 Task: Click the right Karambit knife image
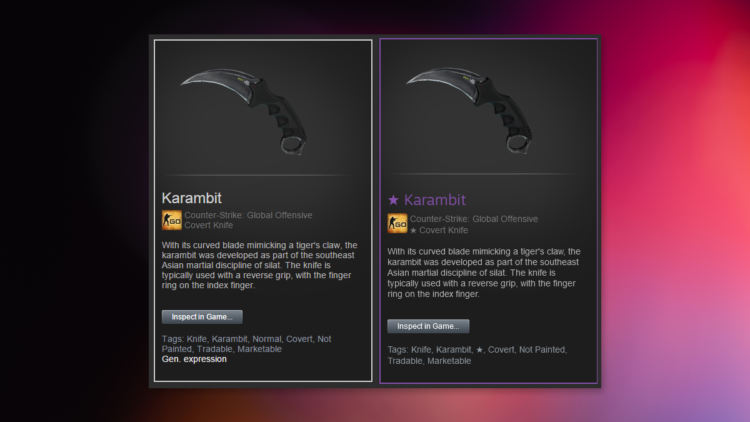pos(471,110)
